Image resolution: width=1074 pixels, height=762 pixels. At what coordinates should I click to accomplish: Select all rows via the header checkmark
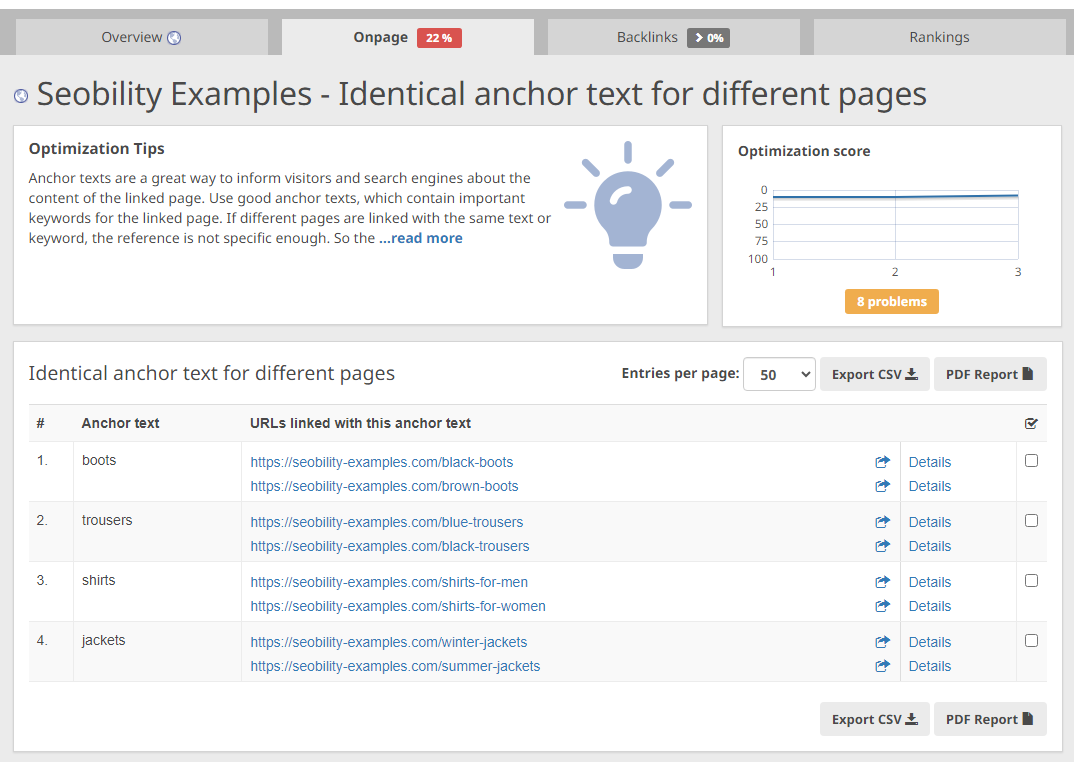(x=1031, y=423)
